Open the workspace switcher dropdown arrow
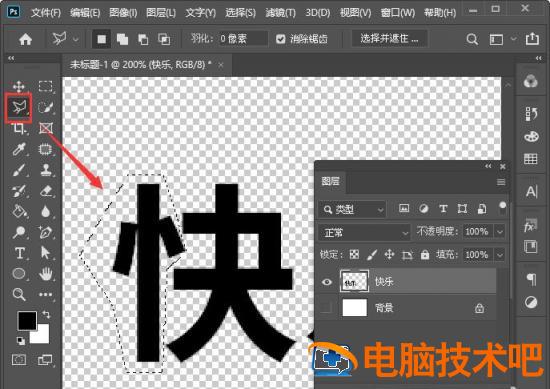Image resolution: width=550 pixels, height=389 pixels. click(514, 39)
